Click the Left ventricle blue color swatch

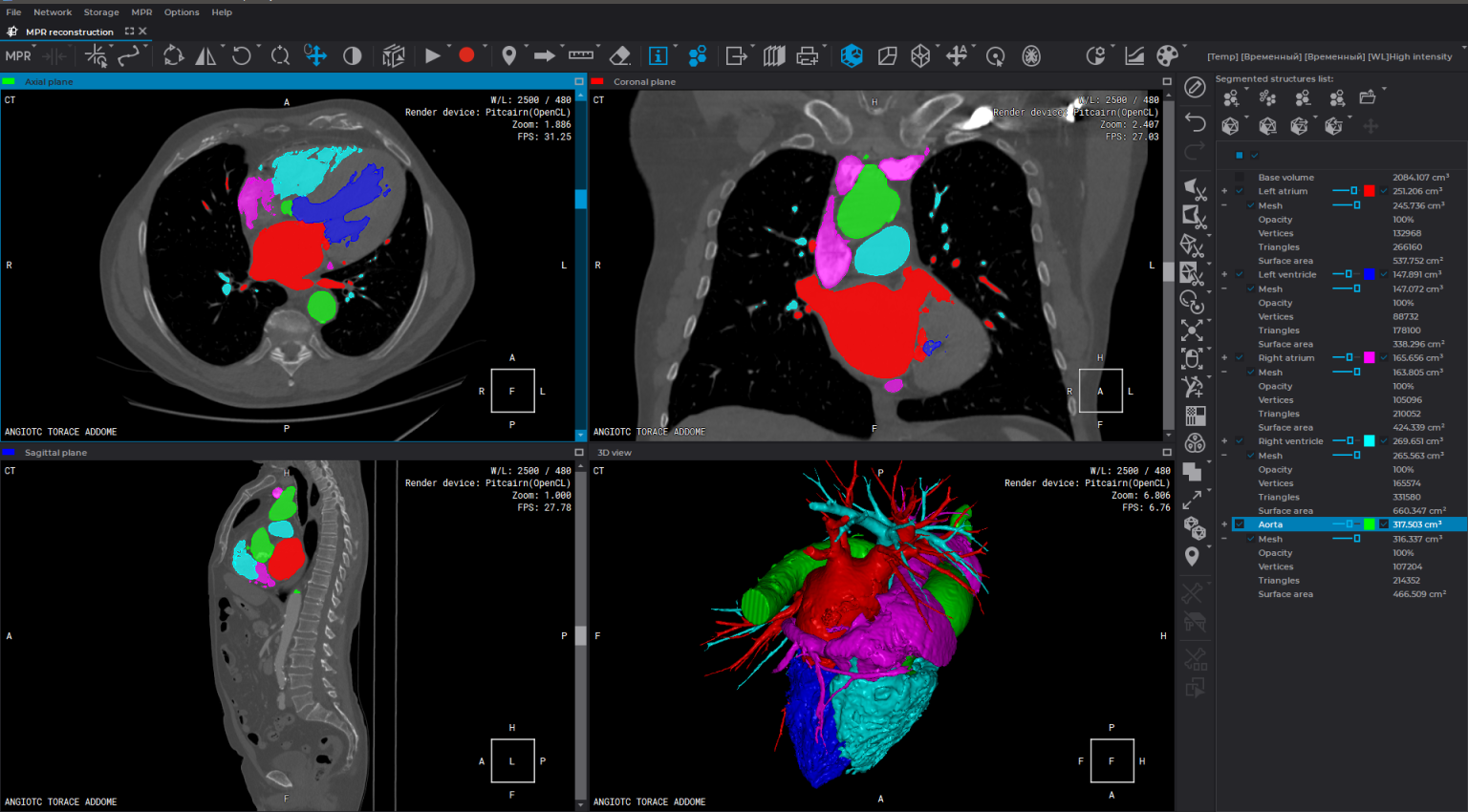(1369, 274)
